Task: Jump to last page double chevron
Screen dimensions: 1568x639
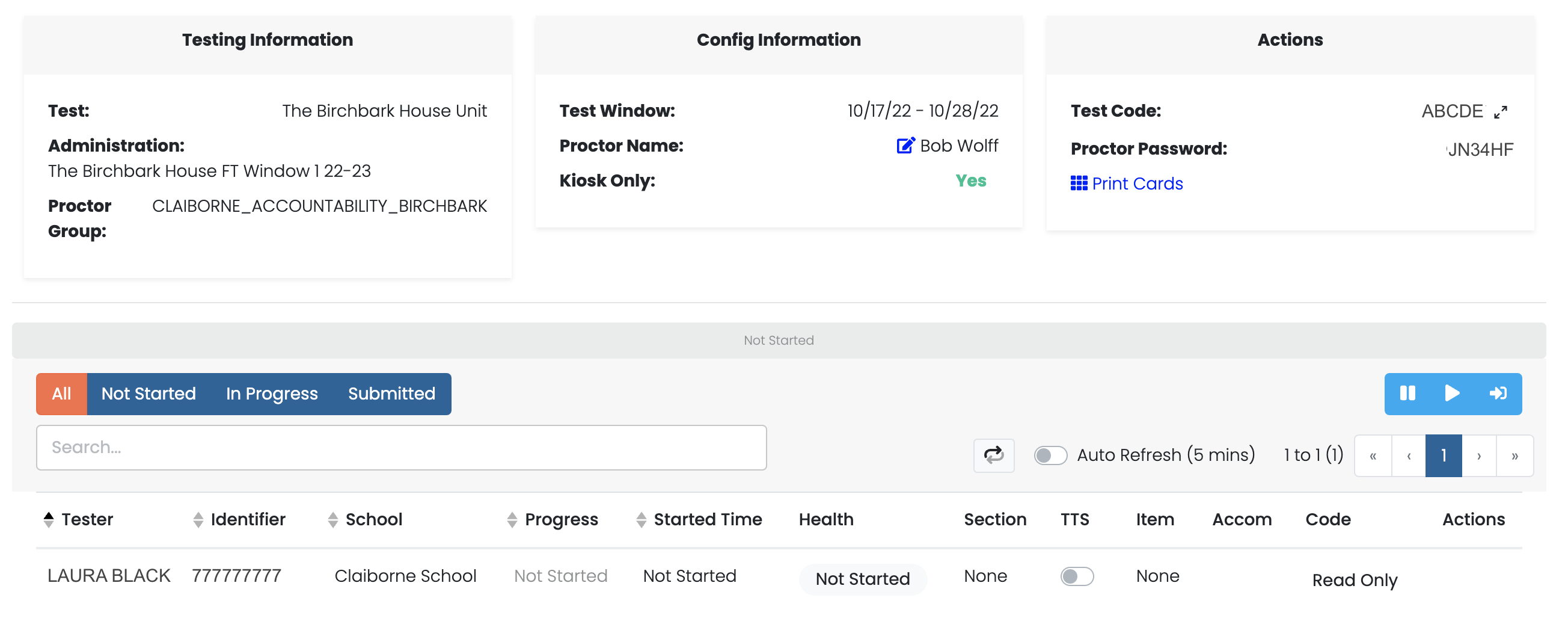Action: [1514, 455]
